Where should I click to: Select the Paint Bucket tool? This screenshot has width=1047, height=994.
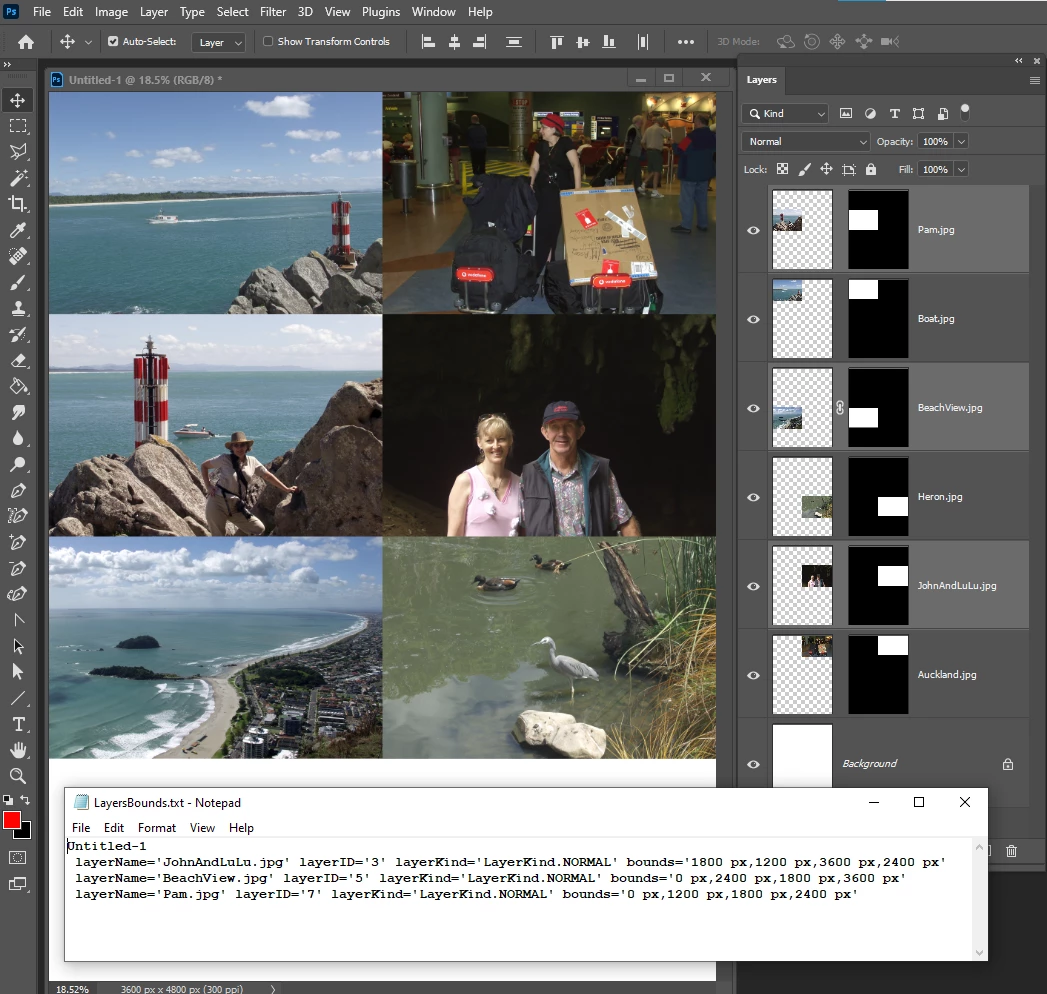pyautogui.click(x=18, y=387)
